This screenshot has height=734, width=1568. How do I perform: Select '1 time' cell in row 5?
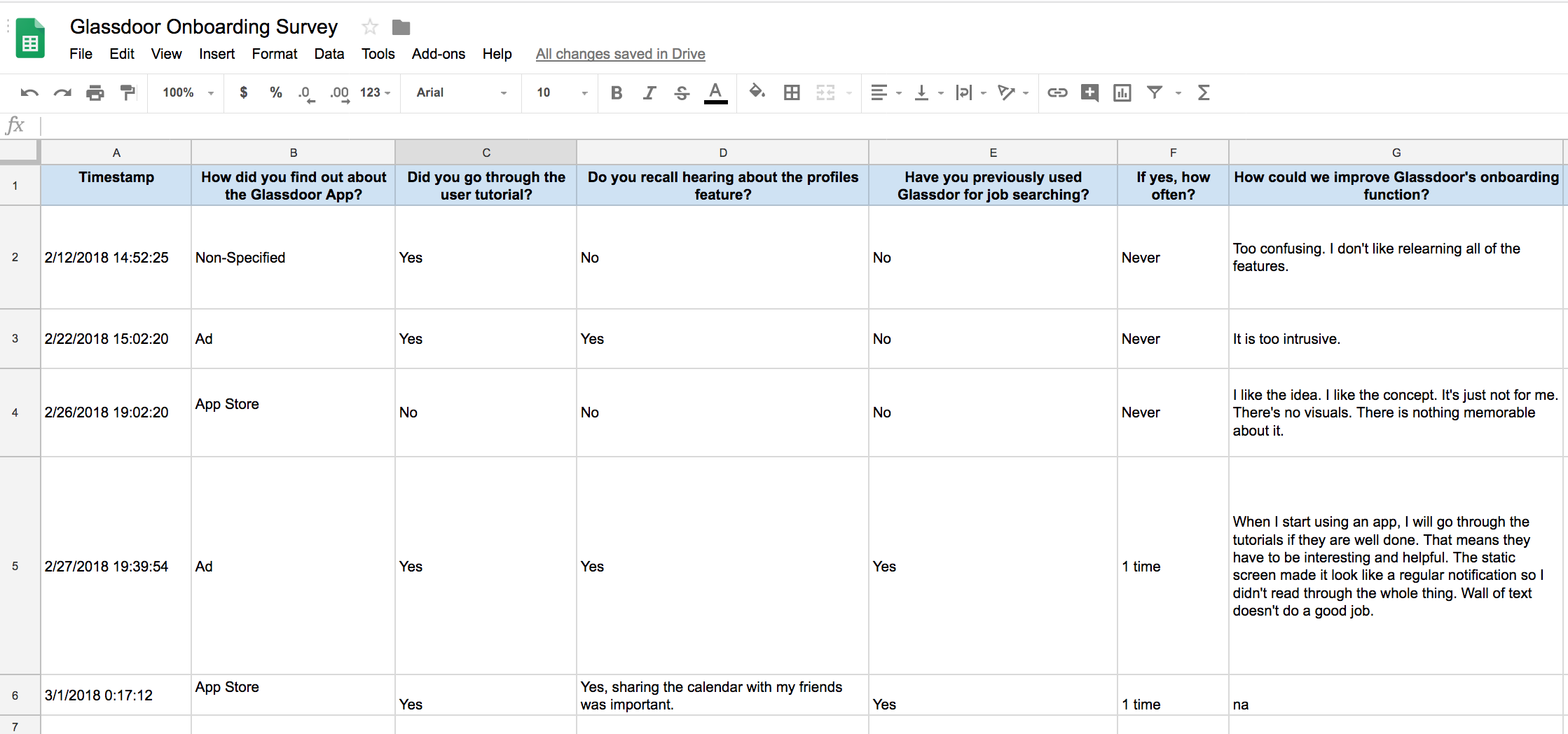(x=1174, y=566)
